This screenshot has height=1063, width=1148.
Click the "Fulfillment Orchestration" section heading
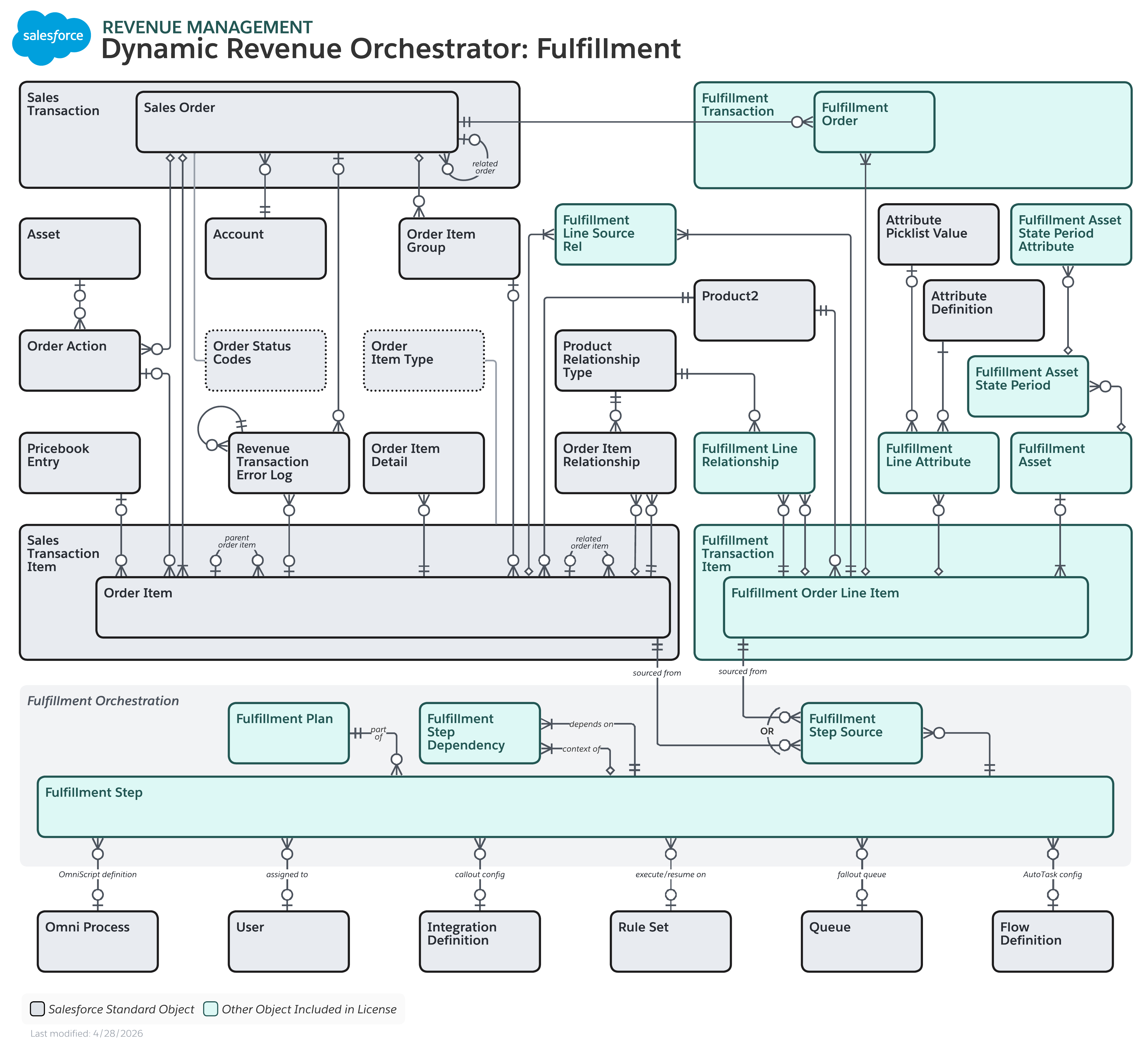coord(103,701)
